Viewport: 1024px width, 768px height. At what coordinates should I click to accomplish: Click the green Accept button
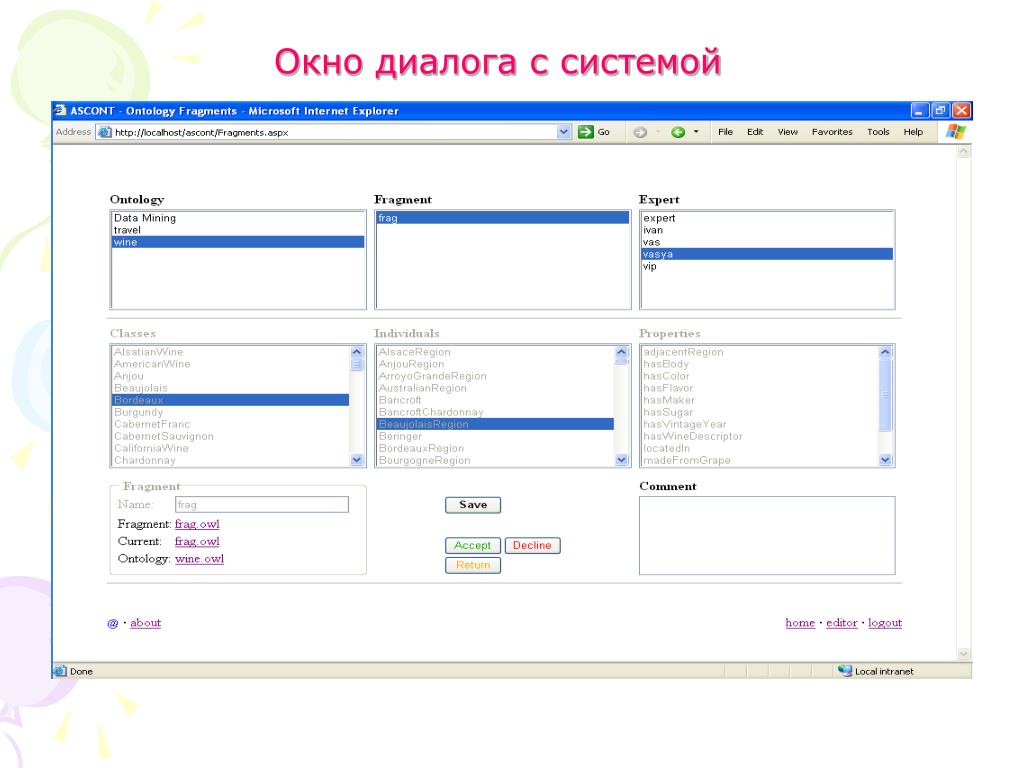pos(473,545)
